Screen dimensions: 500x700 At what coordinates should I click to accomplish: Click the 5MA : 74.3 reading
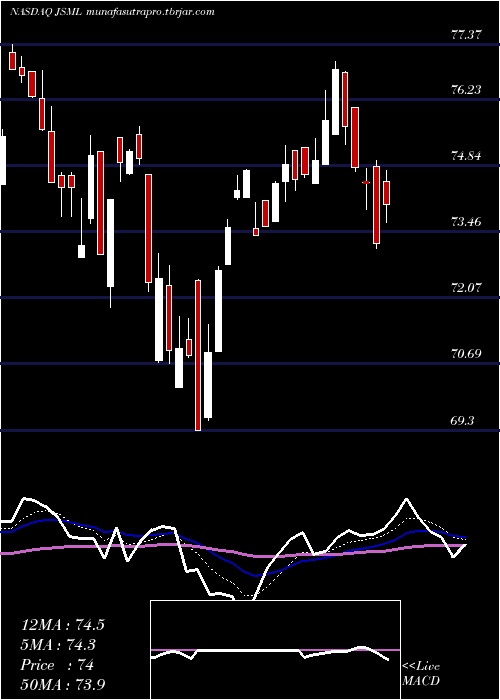click(x=58, y=645)
